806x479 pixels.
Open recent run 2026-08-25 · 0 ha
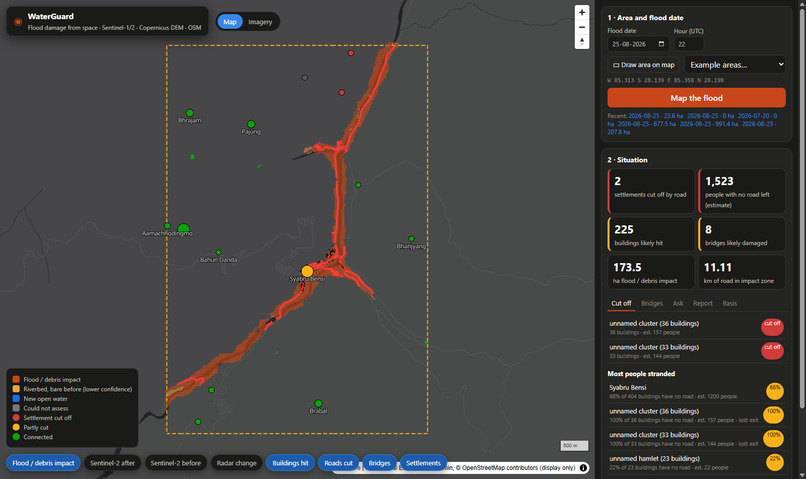pos(710,116)
